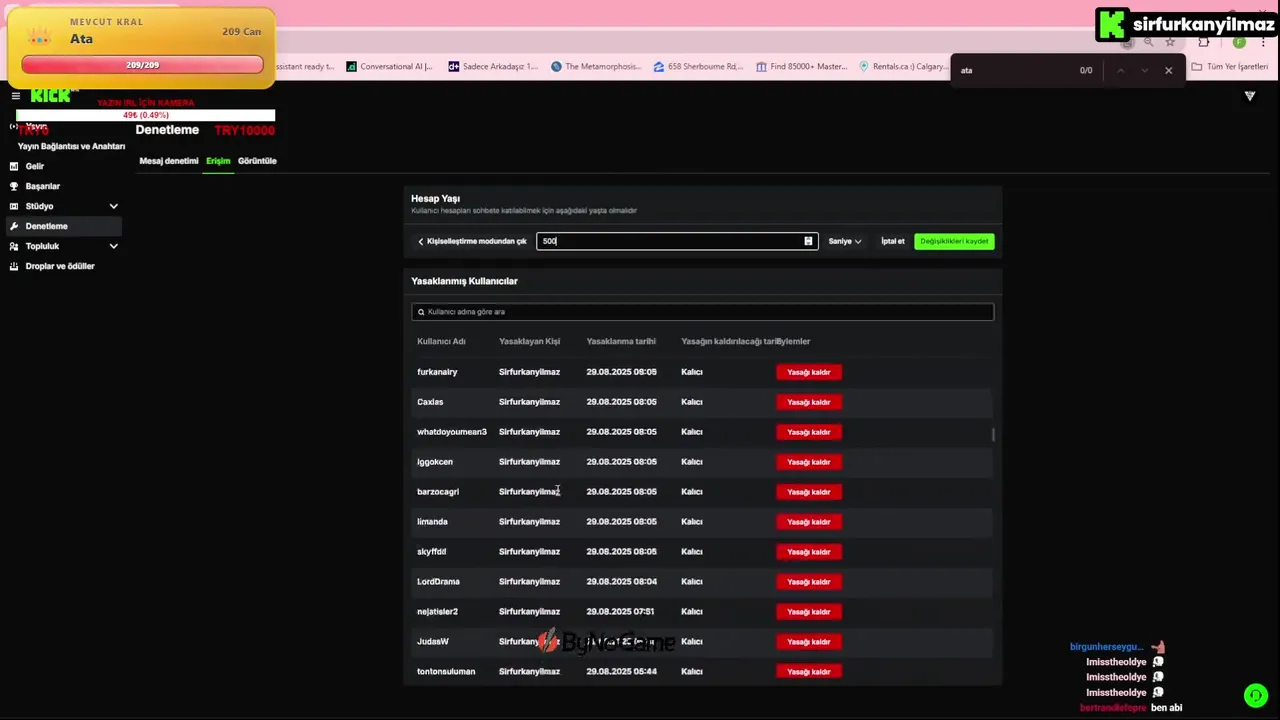Open the Saniye time unit dropdown
The image size is (1280, 720).
coord(845,241)
